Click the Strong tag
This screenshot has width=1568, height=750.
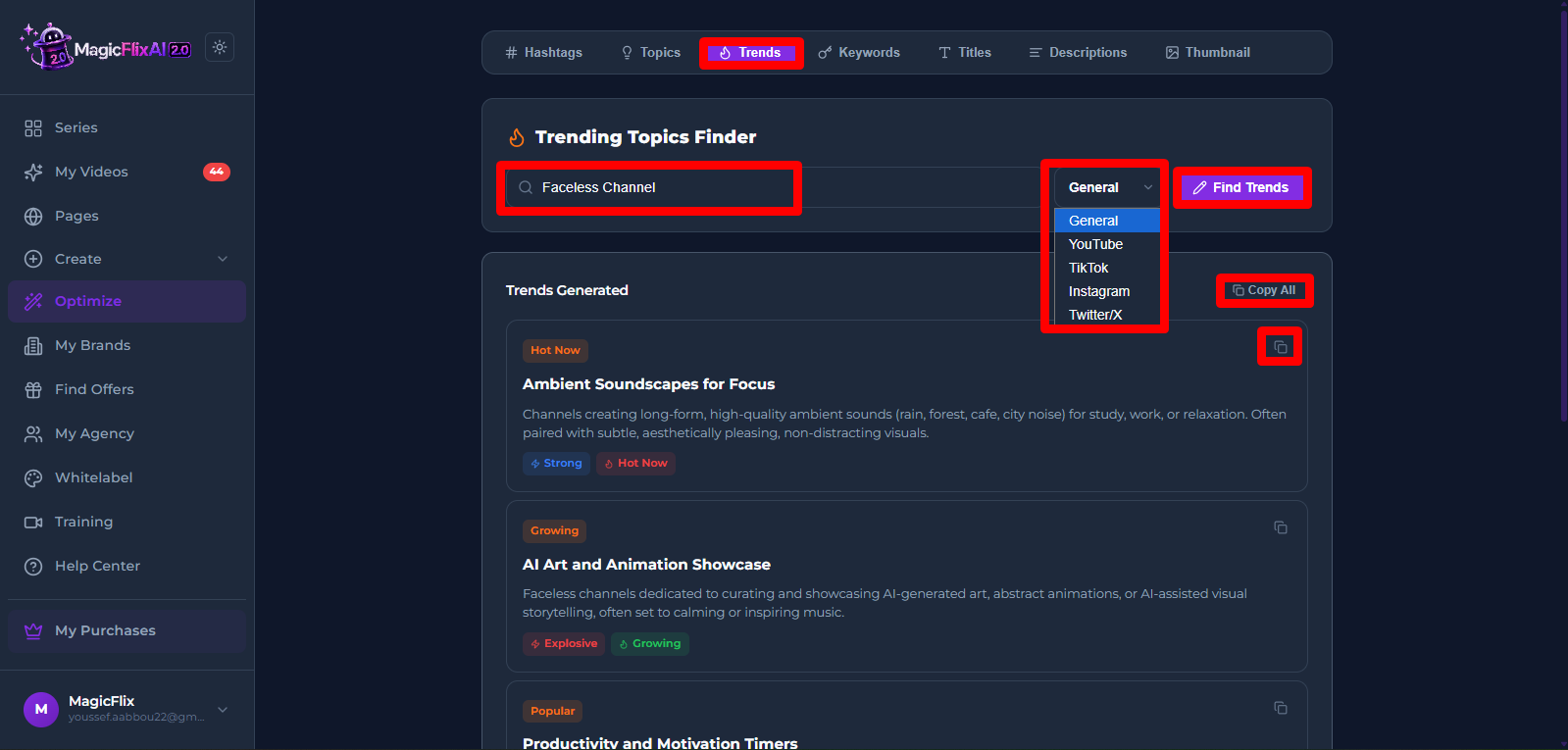pos(556,463)
